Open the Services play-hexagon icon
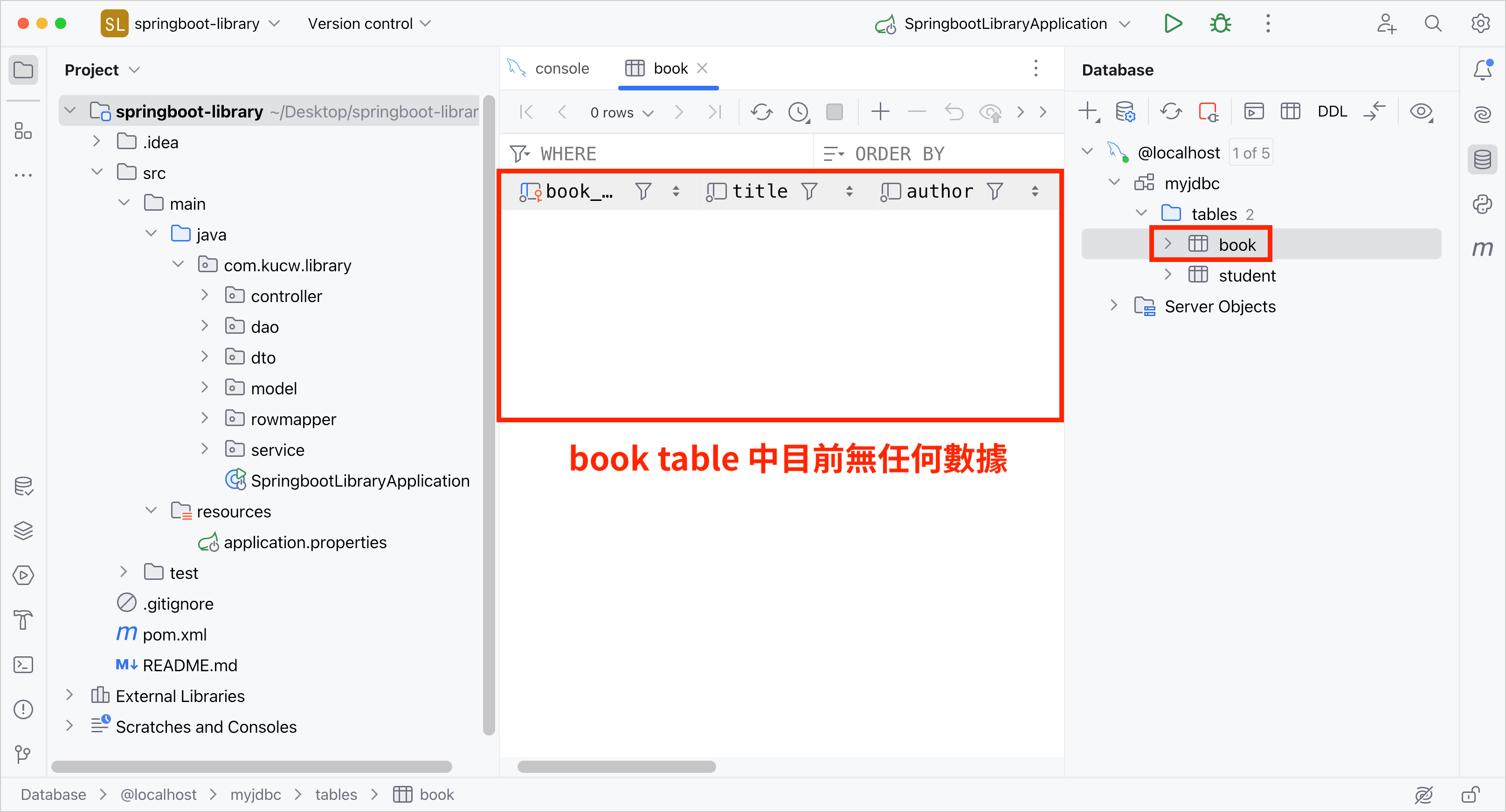1506x812 pixels. (23, 575)
